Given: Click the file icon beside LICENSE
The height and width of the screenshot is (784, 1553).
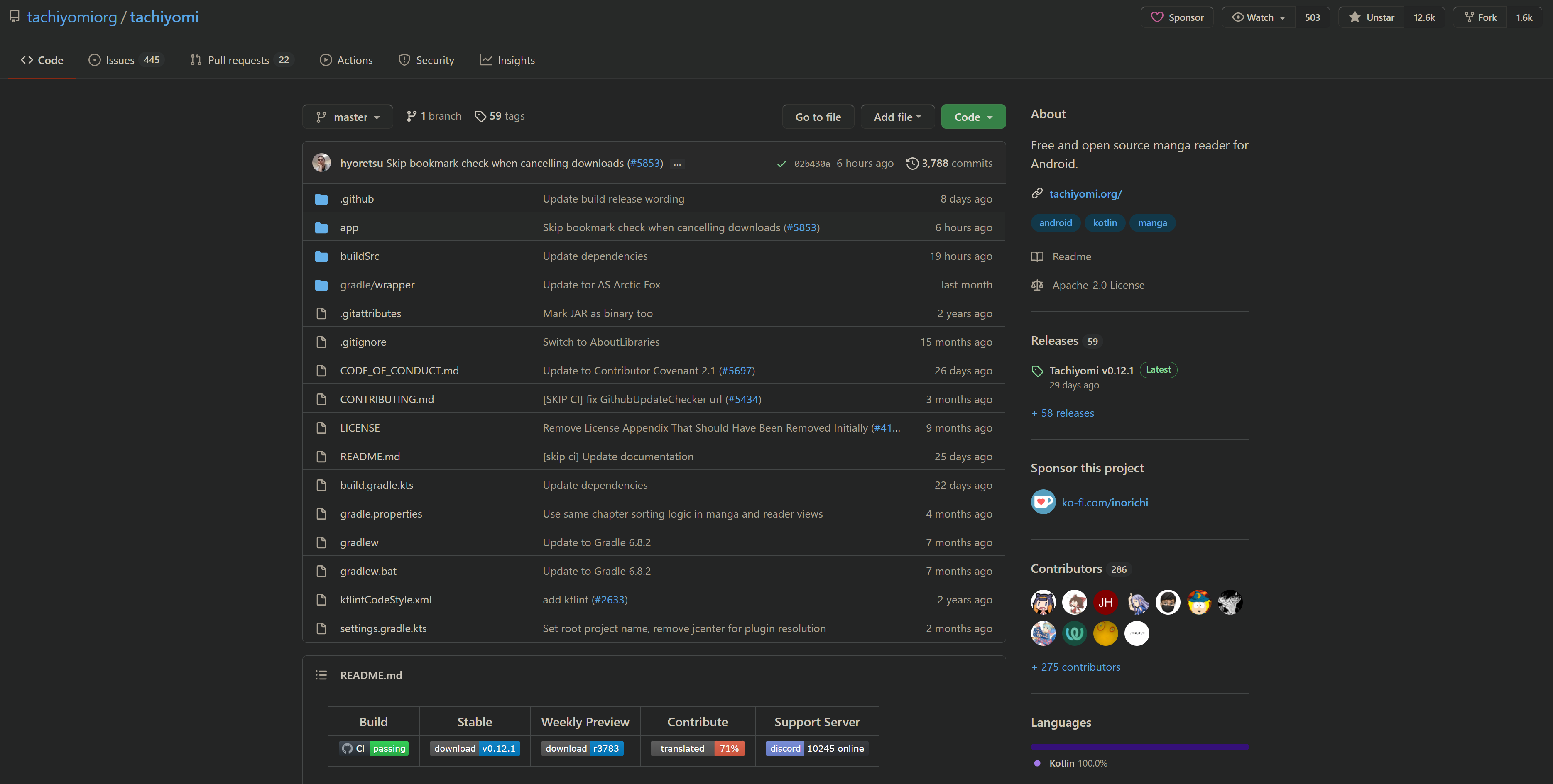Looking at the screenshot, I should (x=321, y=428).
